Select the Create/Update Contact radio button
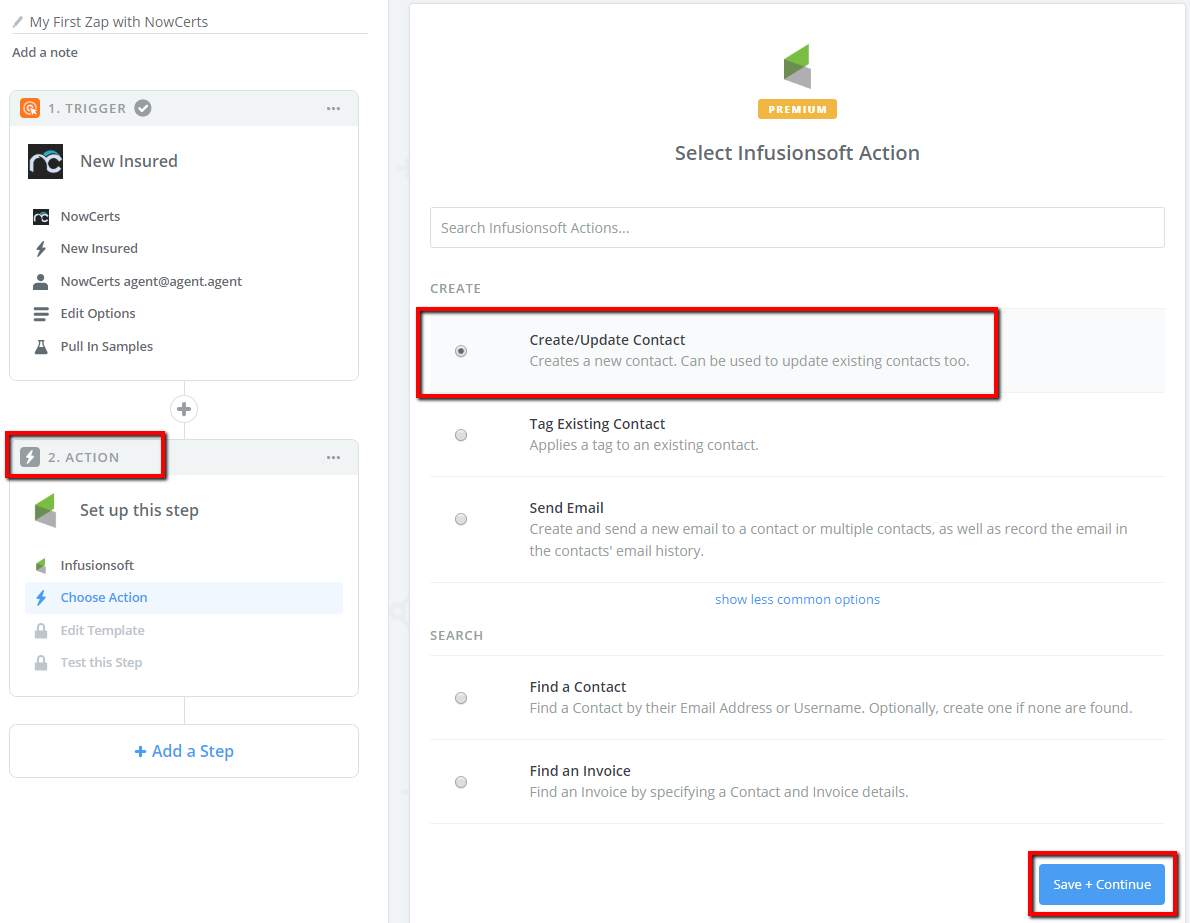This screenshot has width=1190, height=923. coord(461,351)
